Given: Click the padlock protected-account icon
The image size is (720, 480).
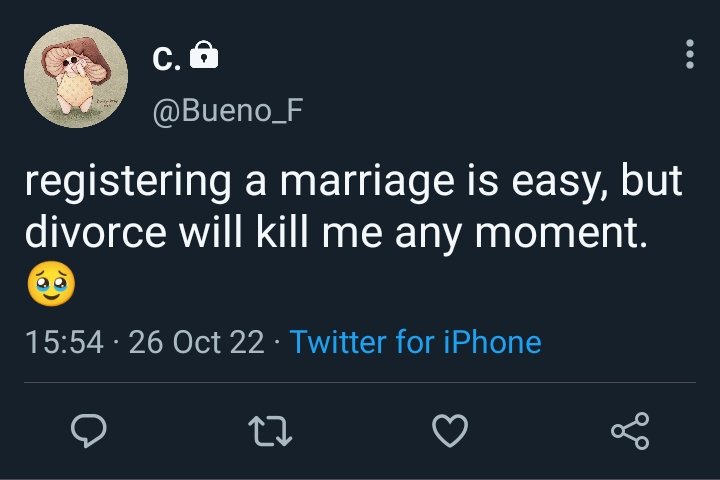Looking at the screenshot, I should (204, 55).
